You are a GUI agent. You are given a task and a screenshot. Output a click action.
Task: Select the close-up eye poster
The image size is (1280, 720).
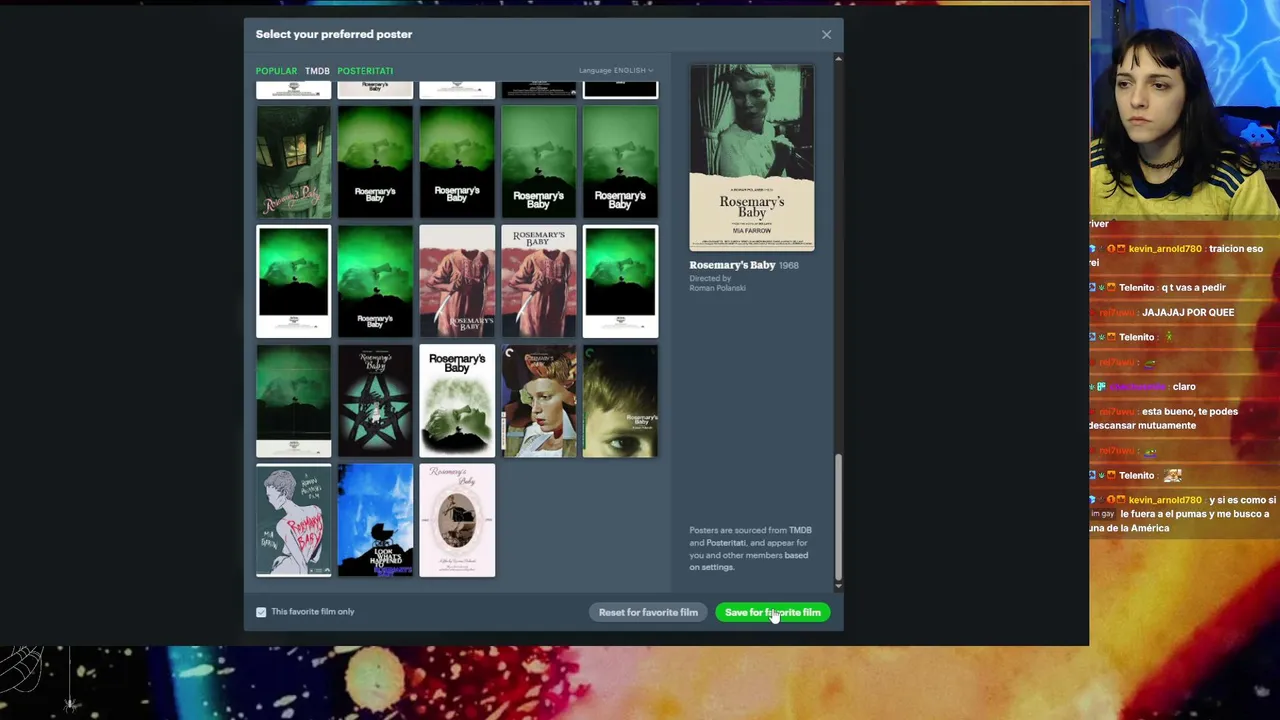click(620, 401)
